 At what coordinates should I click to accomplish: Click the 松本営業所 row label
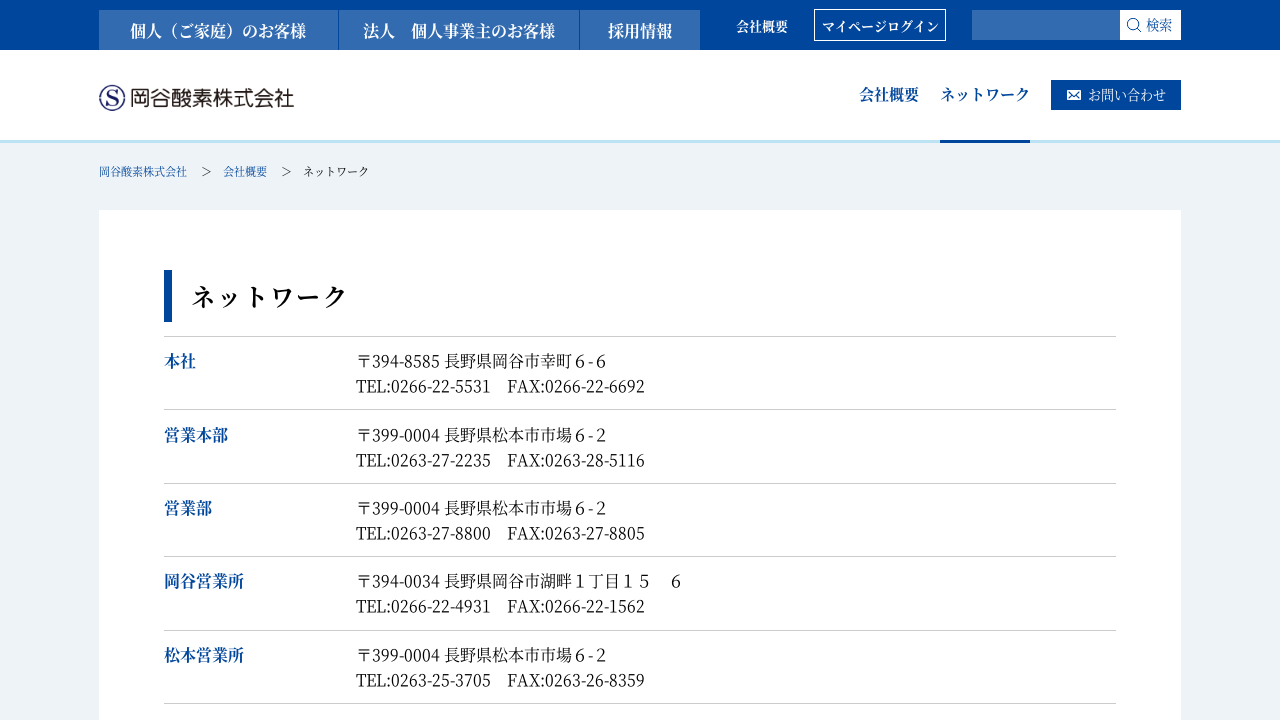(x=204, y=655)
